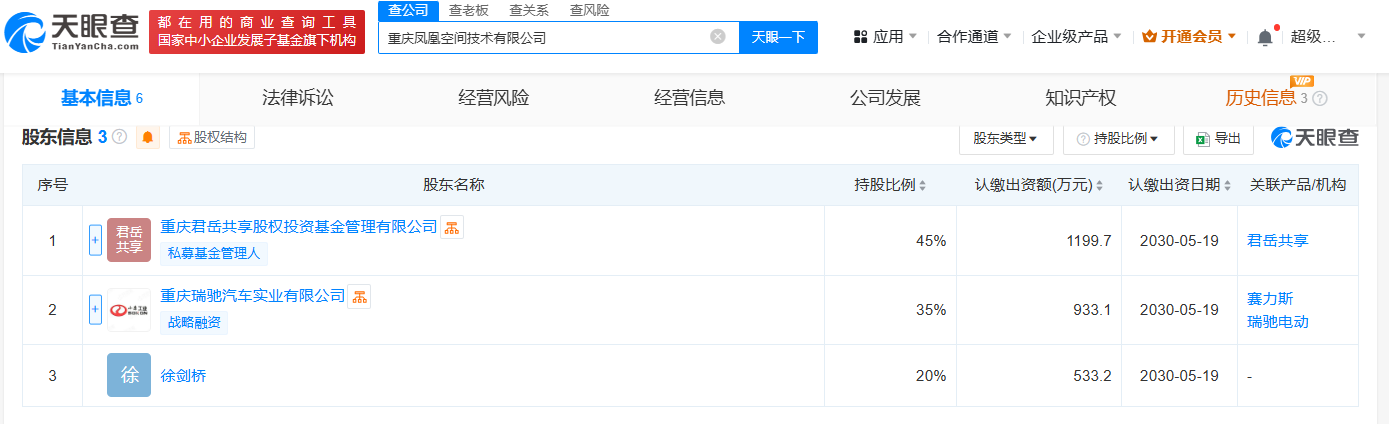
Task: Switch to the 查老板 search tab
Action: pyautogui.click(x=469, y=10)
